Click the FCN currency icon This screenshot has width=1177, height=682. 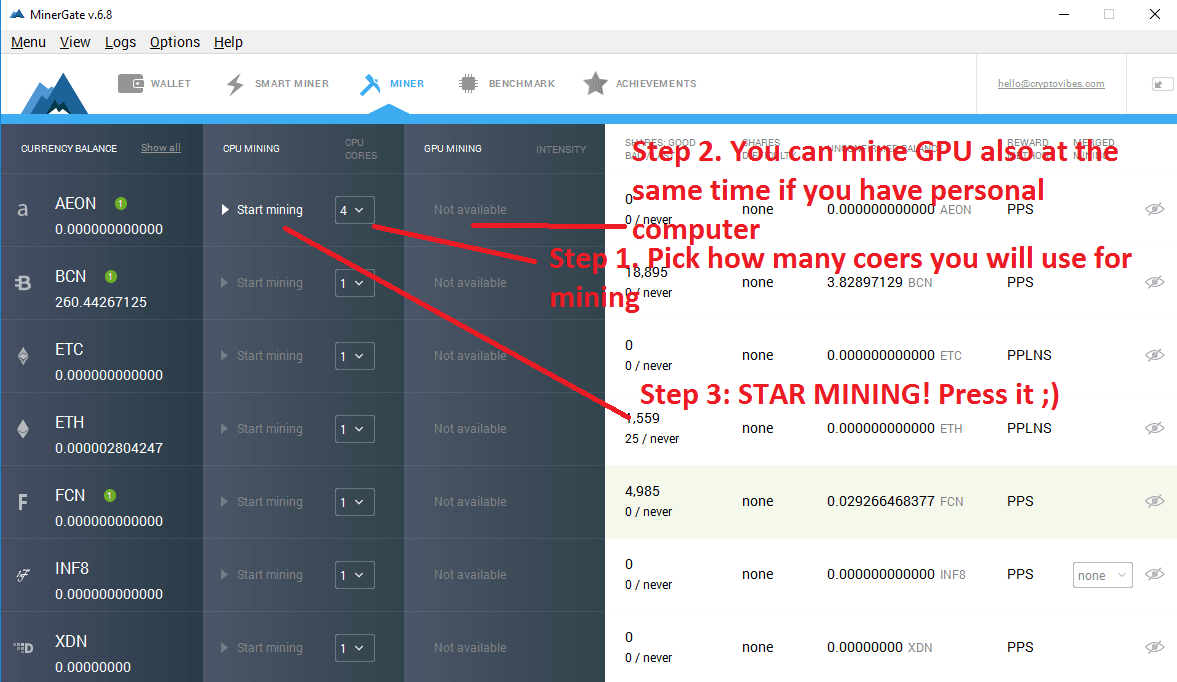(23, 502)
